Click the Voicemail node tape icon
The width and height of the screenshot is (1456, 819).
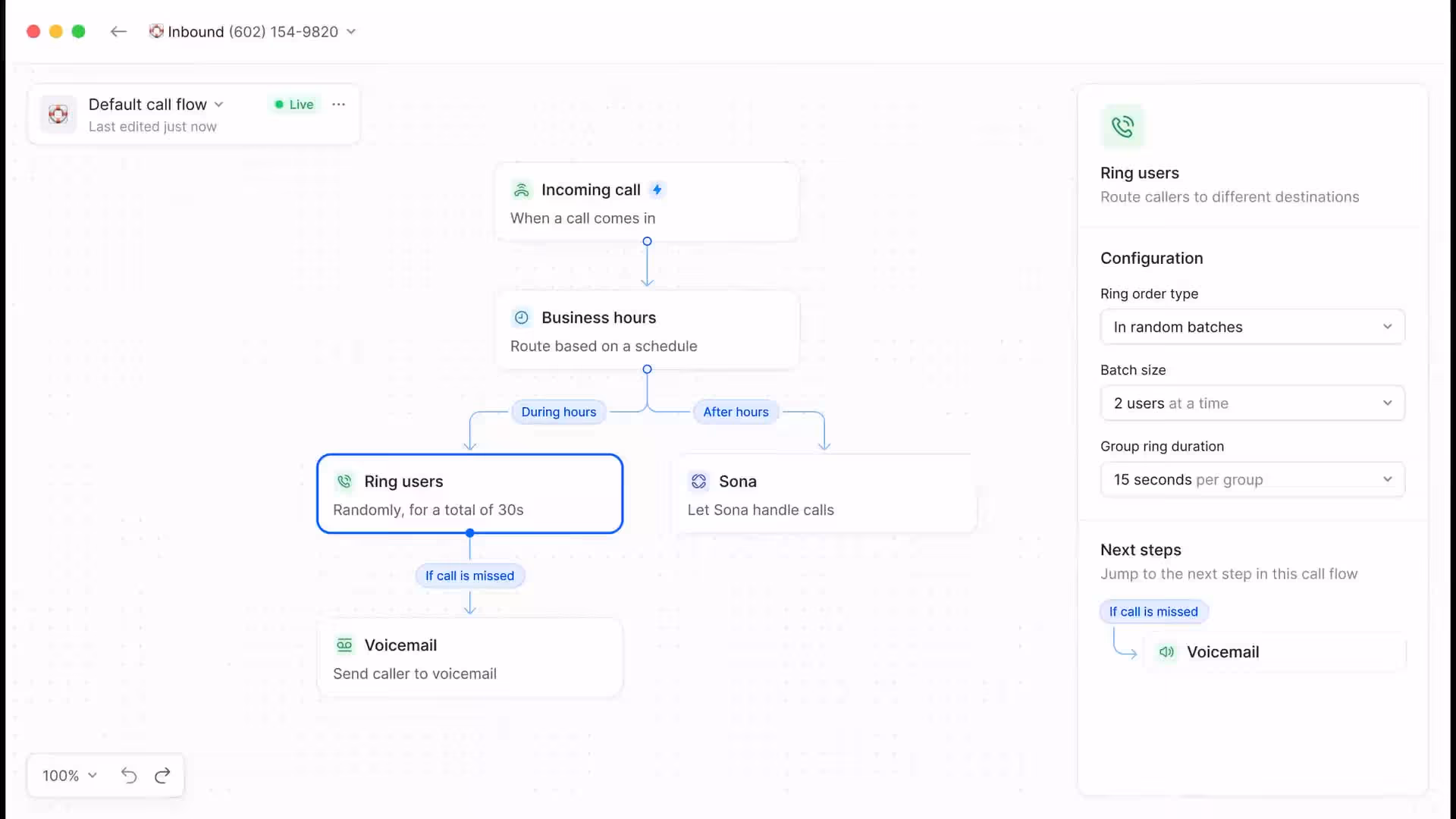344,645
